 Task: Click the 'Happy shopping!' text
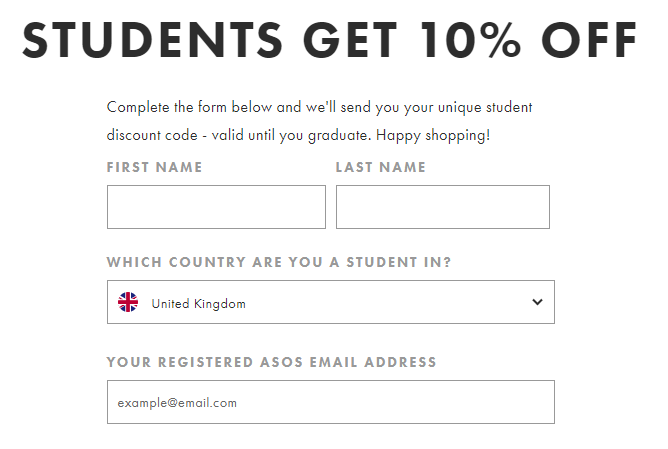click(x=433, y=136)
